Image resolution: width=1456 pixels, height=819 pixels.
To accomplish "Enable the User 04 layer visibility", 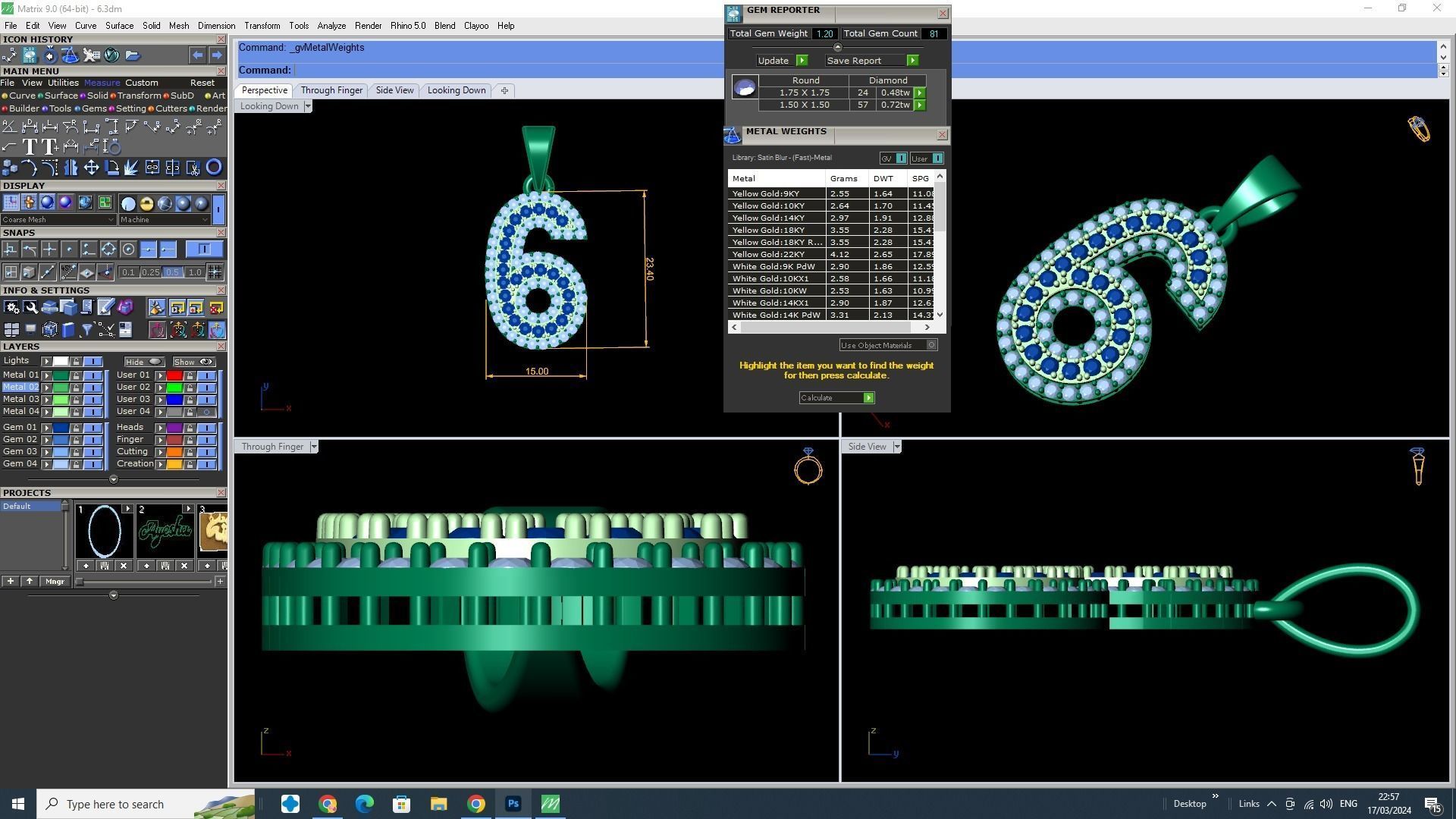I will coord(206,412).
